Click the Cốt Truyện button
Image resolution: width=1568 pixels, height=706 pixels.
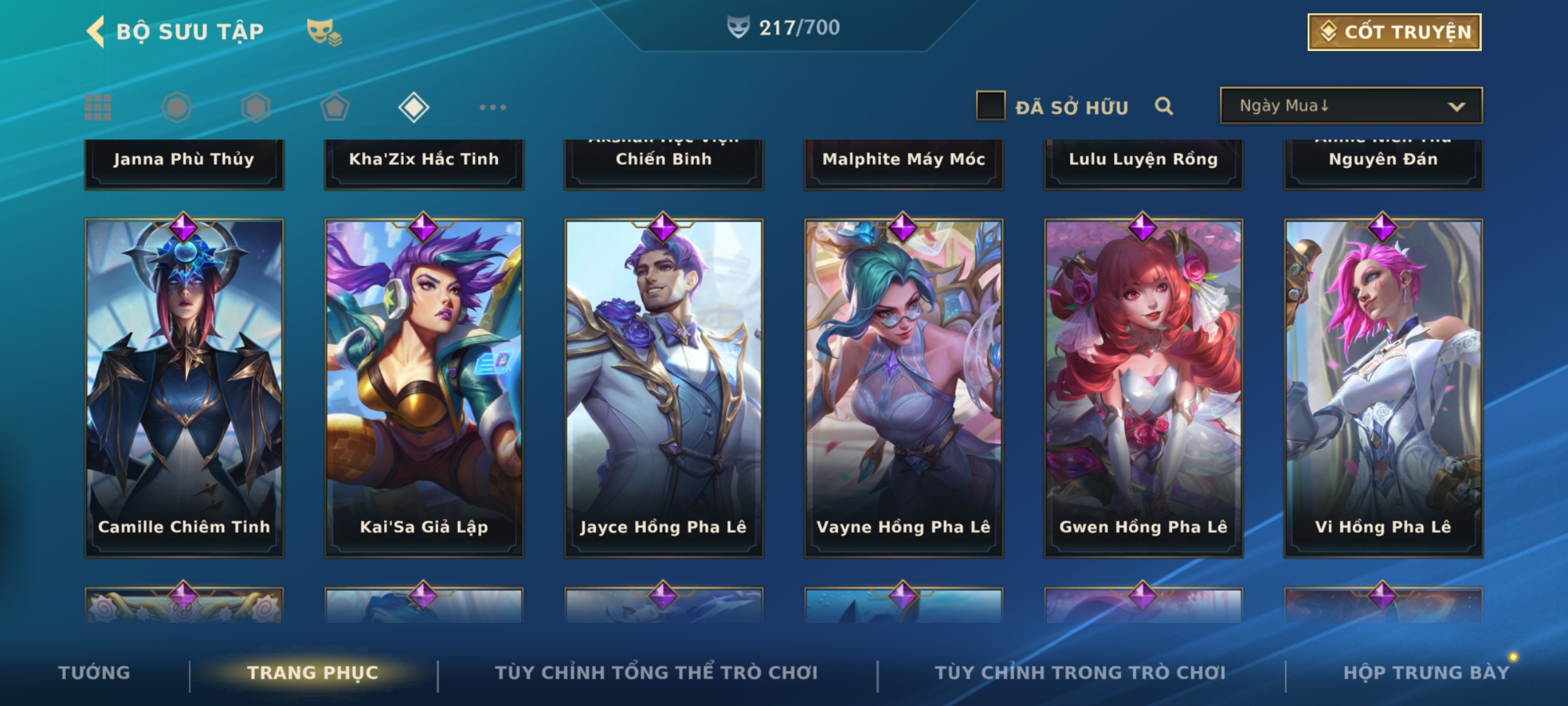[x=1394, y=32]
